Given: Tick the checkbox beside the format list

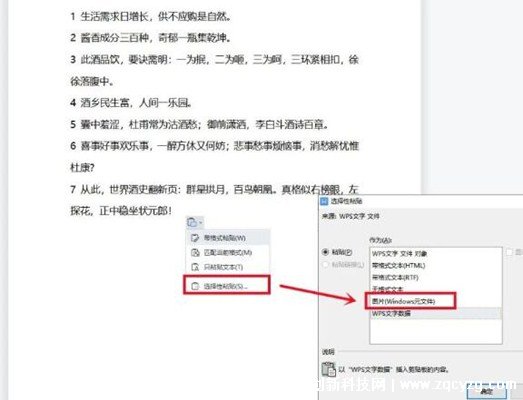Looking at the screenshot, I should pyautogui.click(x=509, y=253).
